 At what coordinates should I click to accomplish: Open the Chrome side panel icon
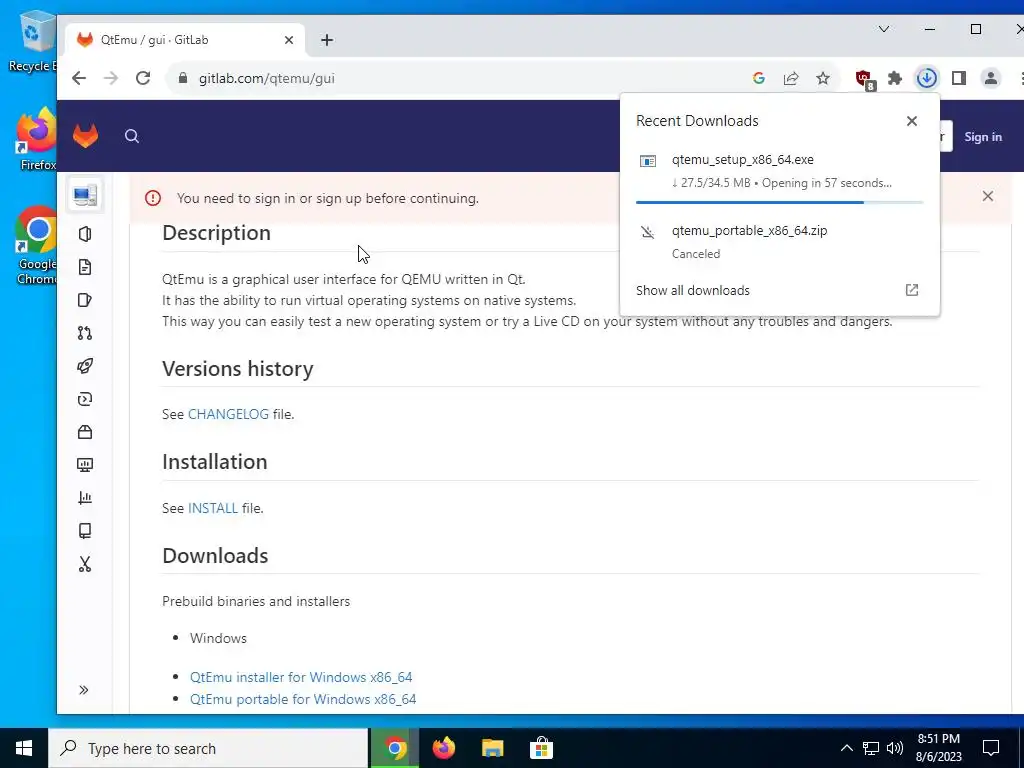pos(959,78)
